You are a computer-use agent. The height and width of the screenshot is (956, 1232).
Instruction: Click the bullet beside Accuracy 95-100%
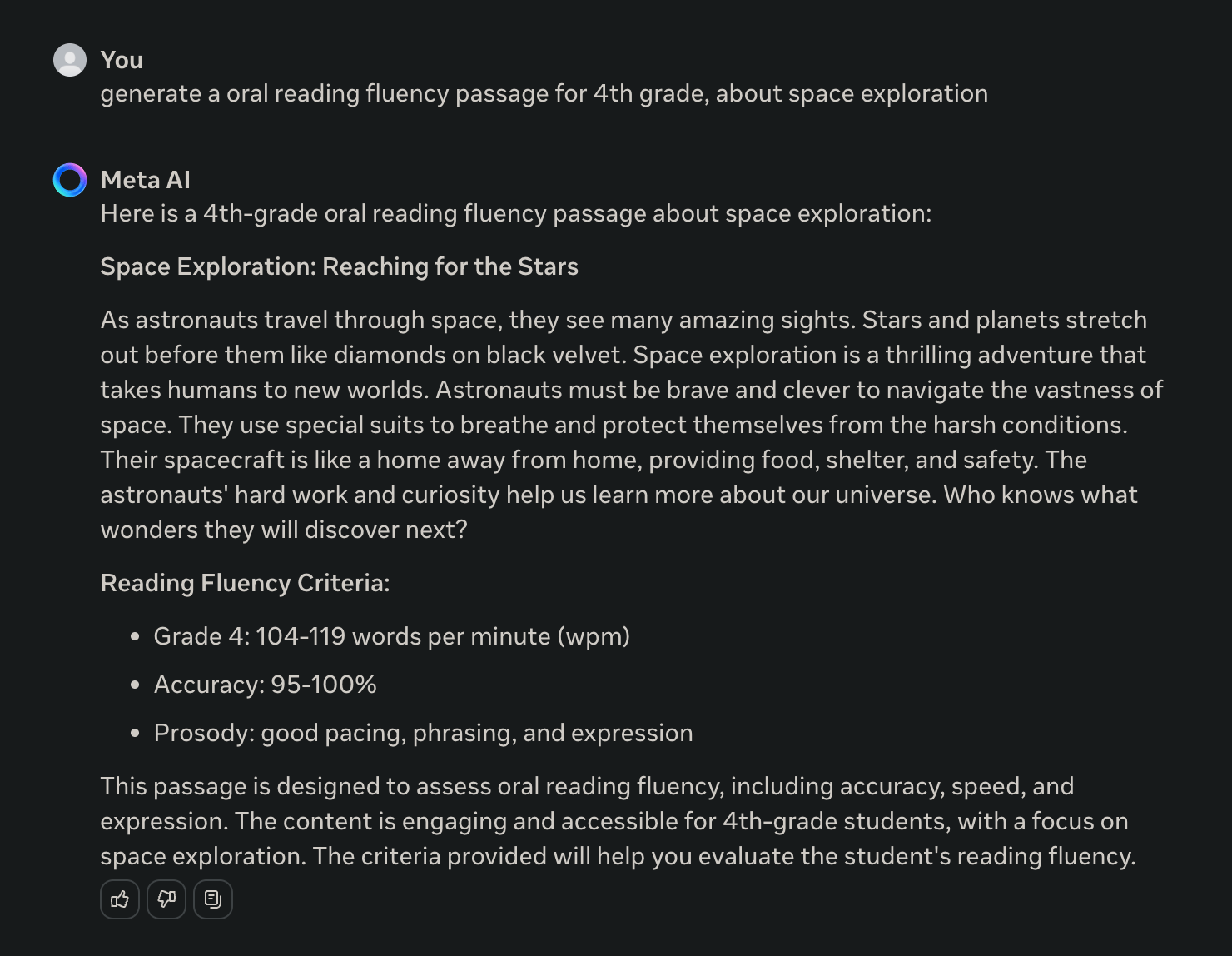pos(134,685)
